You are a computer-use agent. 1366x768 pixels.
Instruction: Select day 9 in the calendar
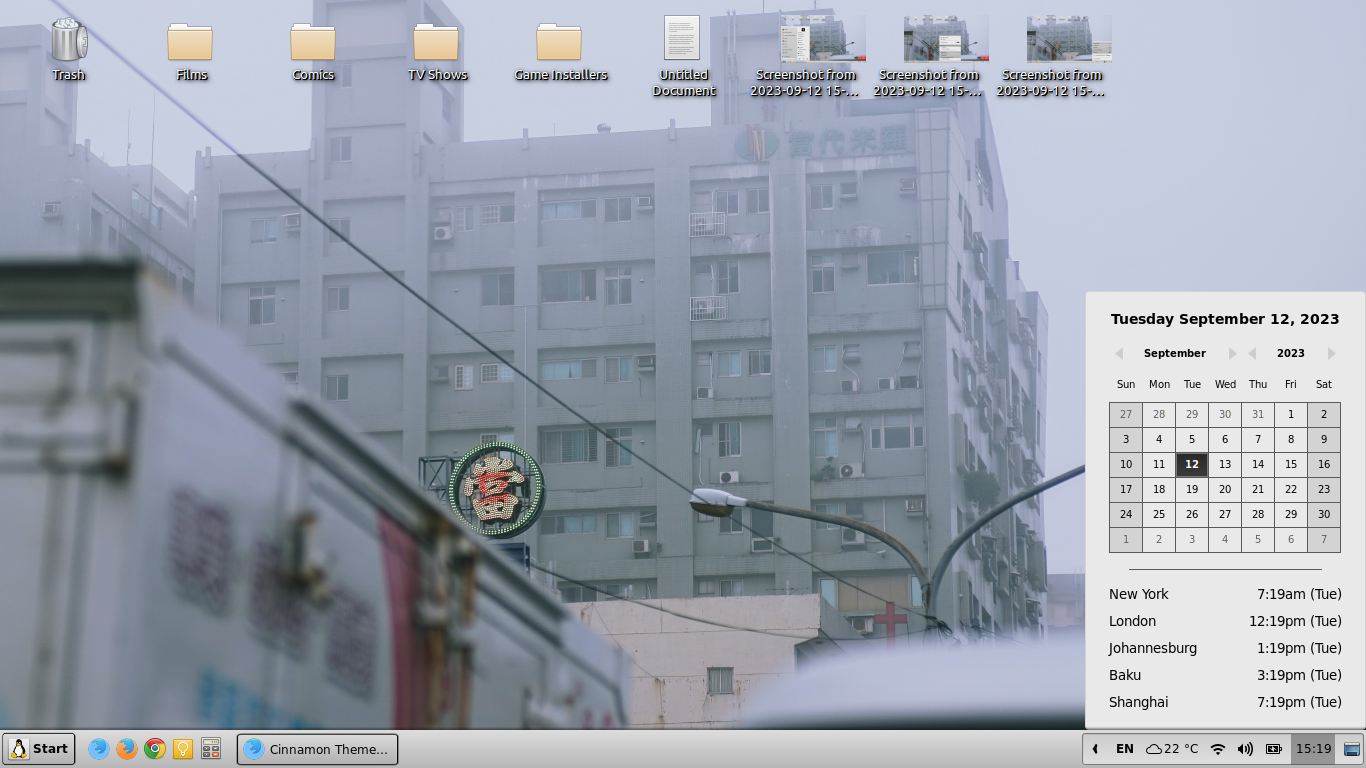point(1324,439)
